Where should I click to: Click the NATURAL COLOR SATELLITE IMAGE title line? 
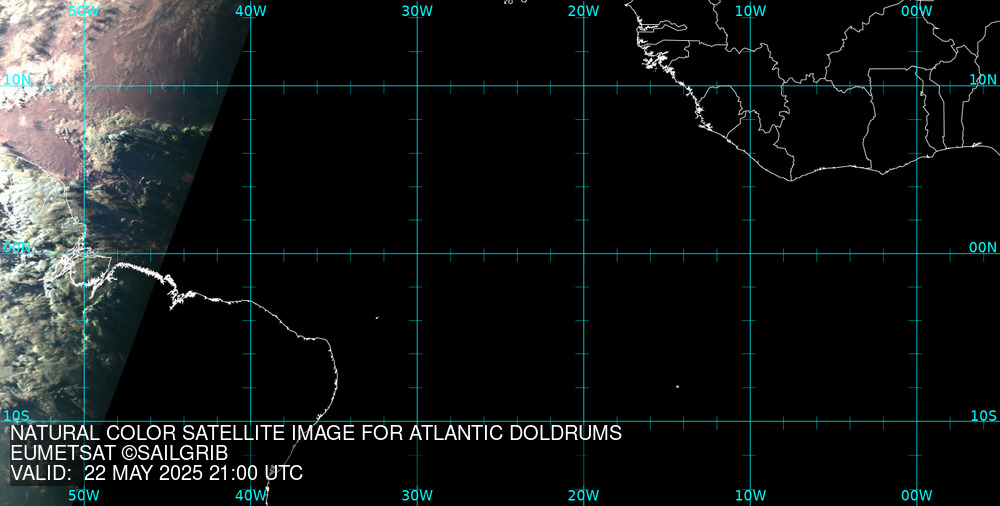coord(316,433)
